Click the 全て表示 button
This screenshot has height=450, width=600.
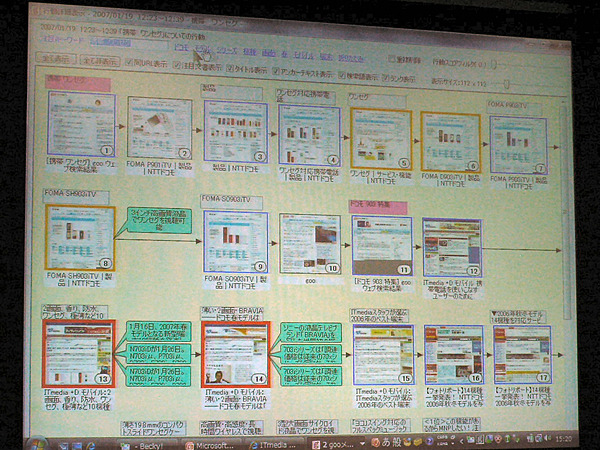[56, 59]
